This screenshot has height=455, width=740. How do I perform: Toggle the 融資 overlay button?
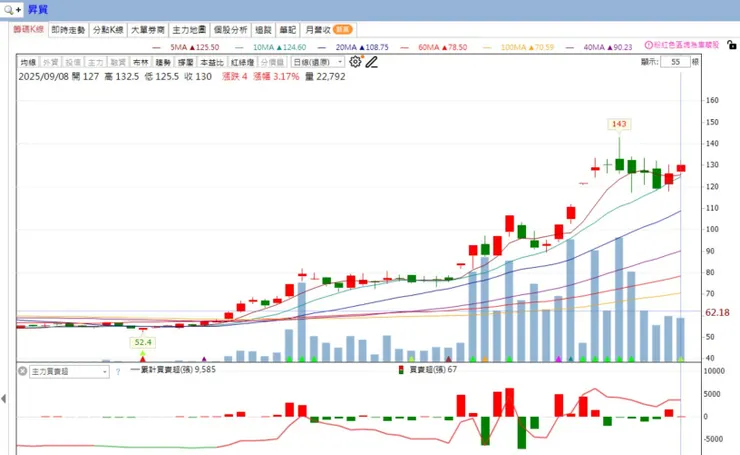point(118,62)
